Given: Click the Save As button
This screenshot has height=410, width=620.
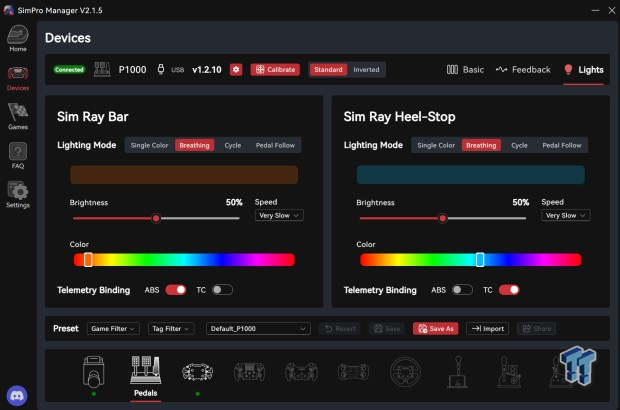Looking at the screenshot, I should (437, 328).
